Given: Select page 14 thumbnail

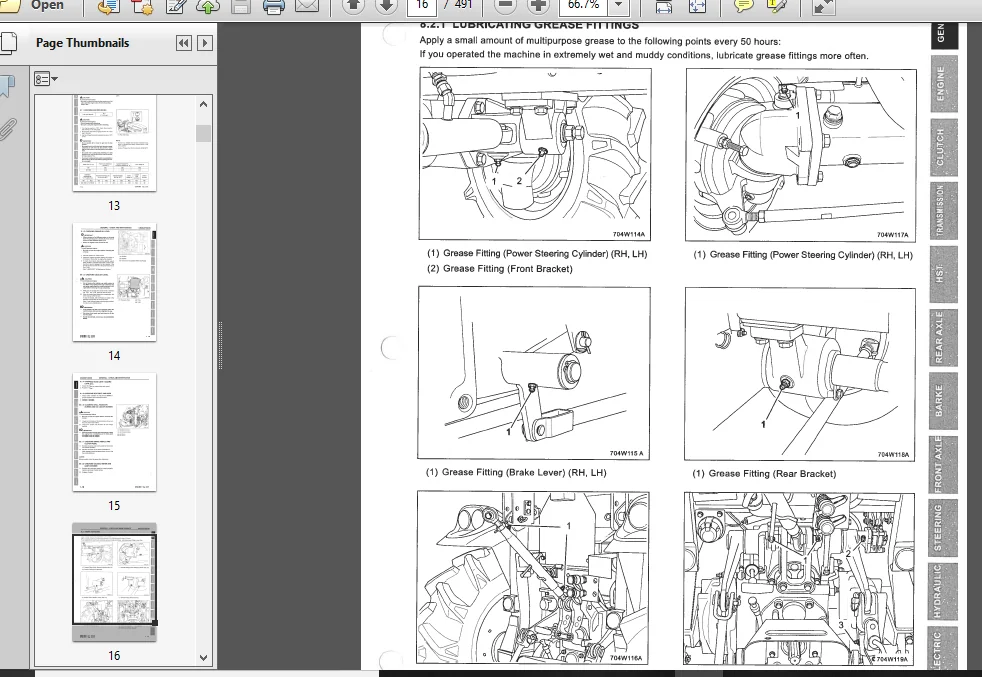Looking at the screenshot, I should [x=114, y=282].
